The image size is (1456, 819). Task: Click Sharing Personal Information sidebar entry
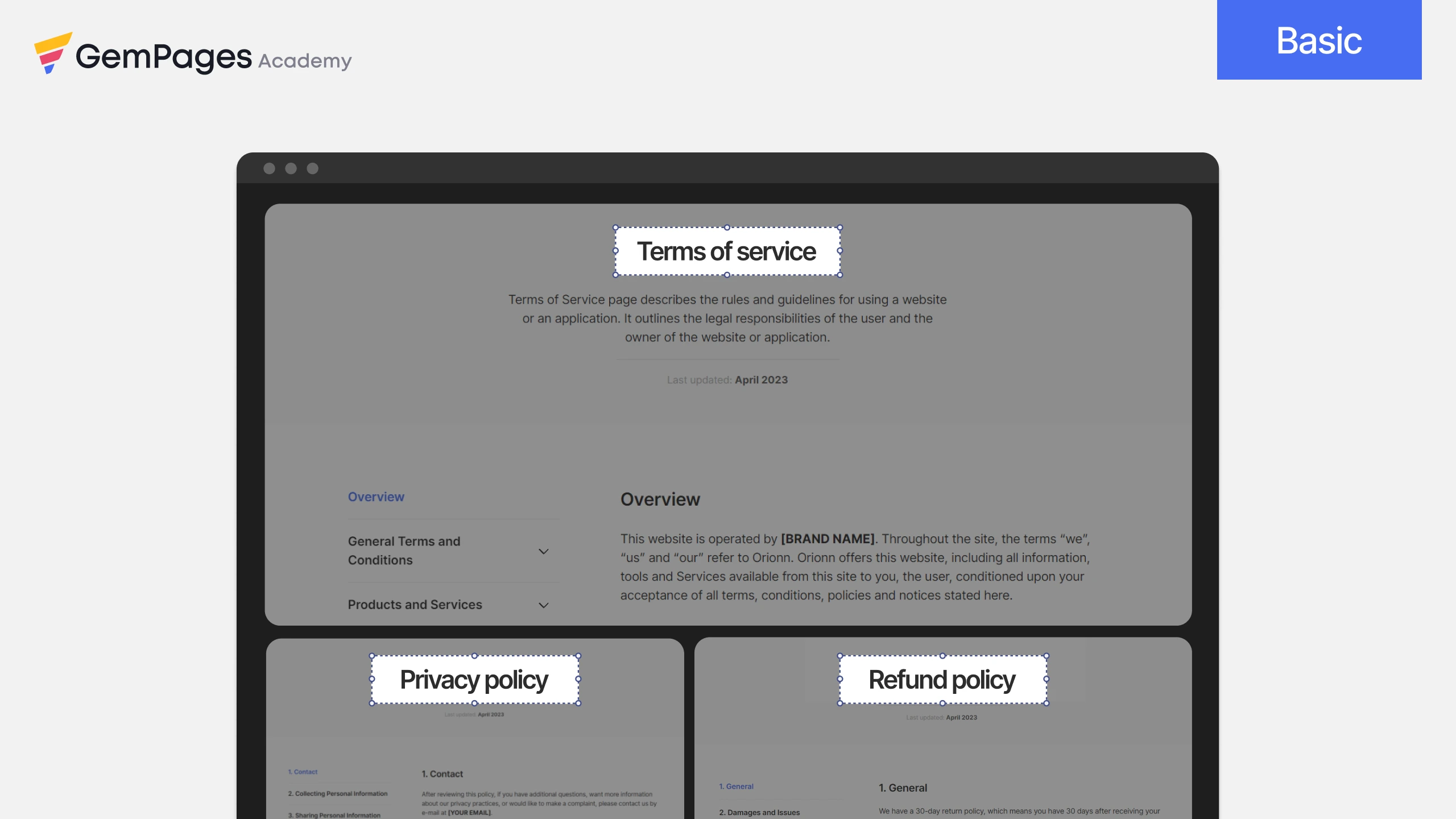tap(336, 814)
